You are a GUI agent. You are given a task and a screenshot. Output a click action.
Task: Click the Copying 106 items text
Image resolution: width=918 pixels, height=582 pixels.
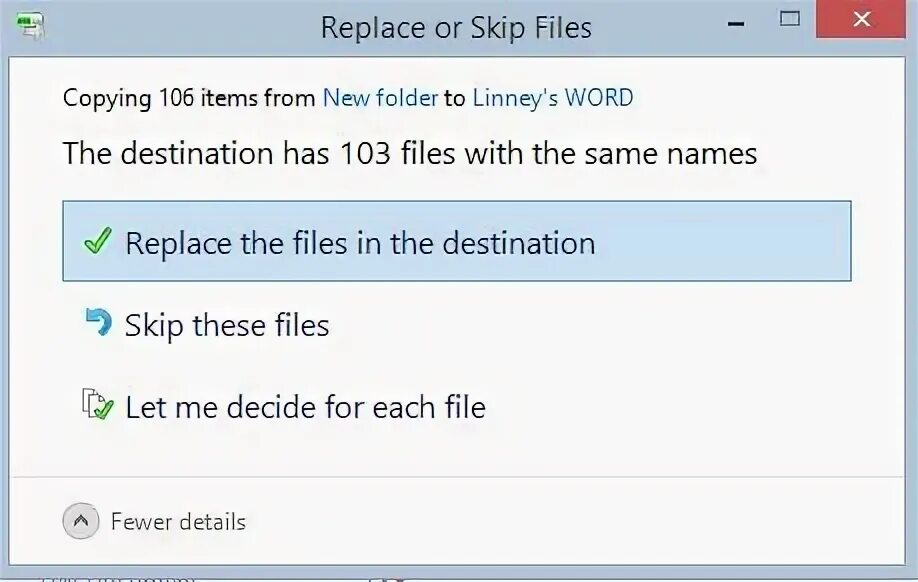click(189, 98)
